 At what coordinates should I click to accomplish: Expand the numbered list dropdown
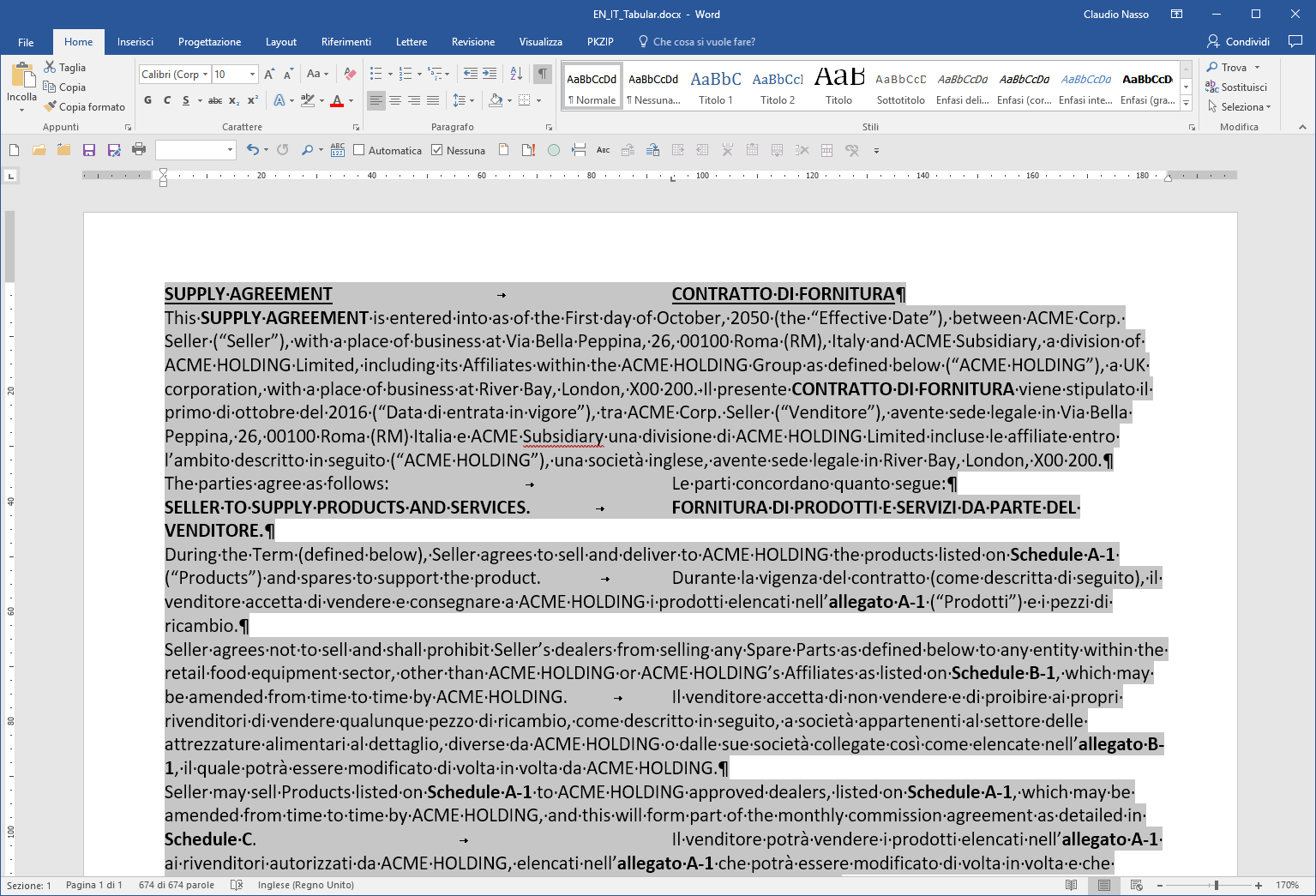coord(419,75)
